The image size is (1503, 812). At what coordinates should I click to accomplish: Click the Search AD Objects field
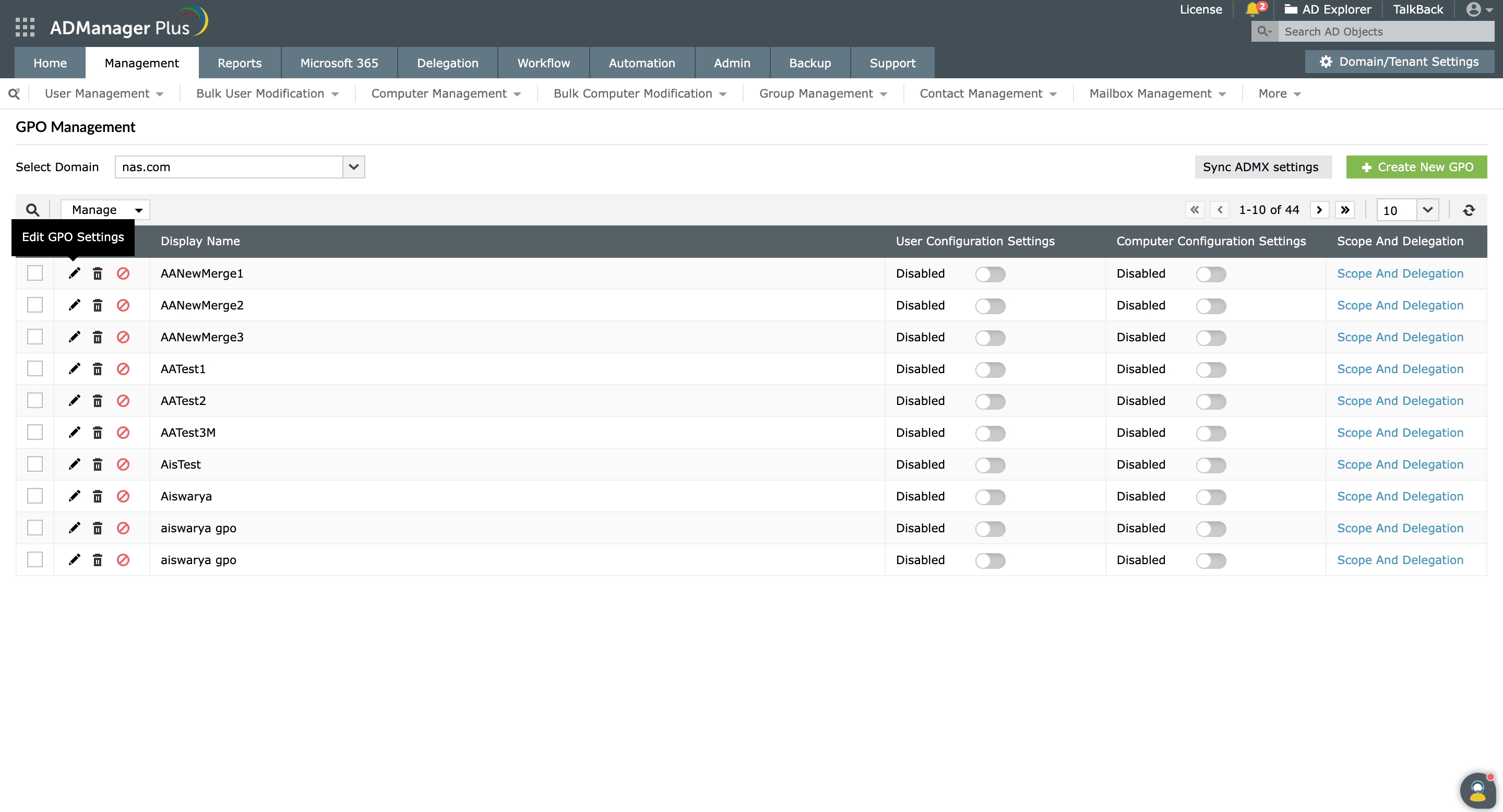point(1385,31)
